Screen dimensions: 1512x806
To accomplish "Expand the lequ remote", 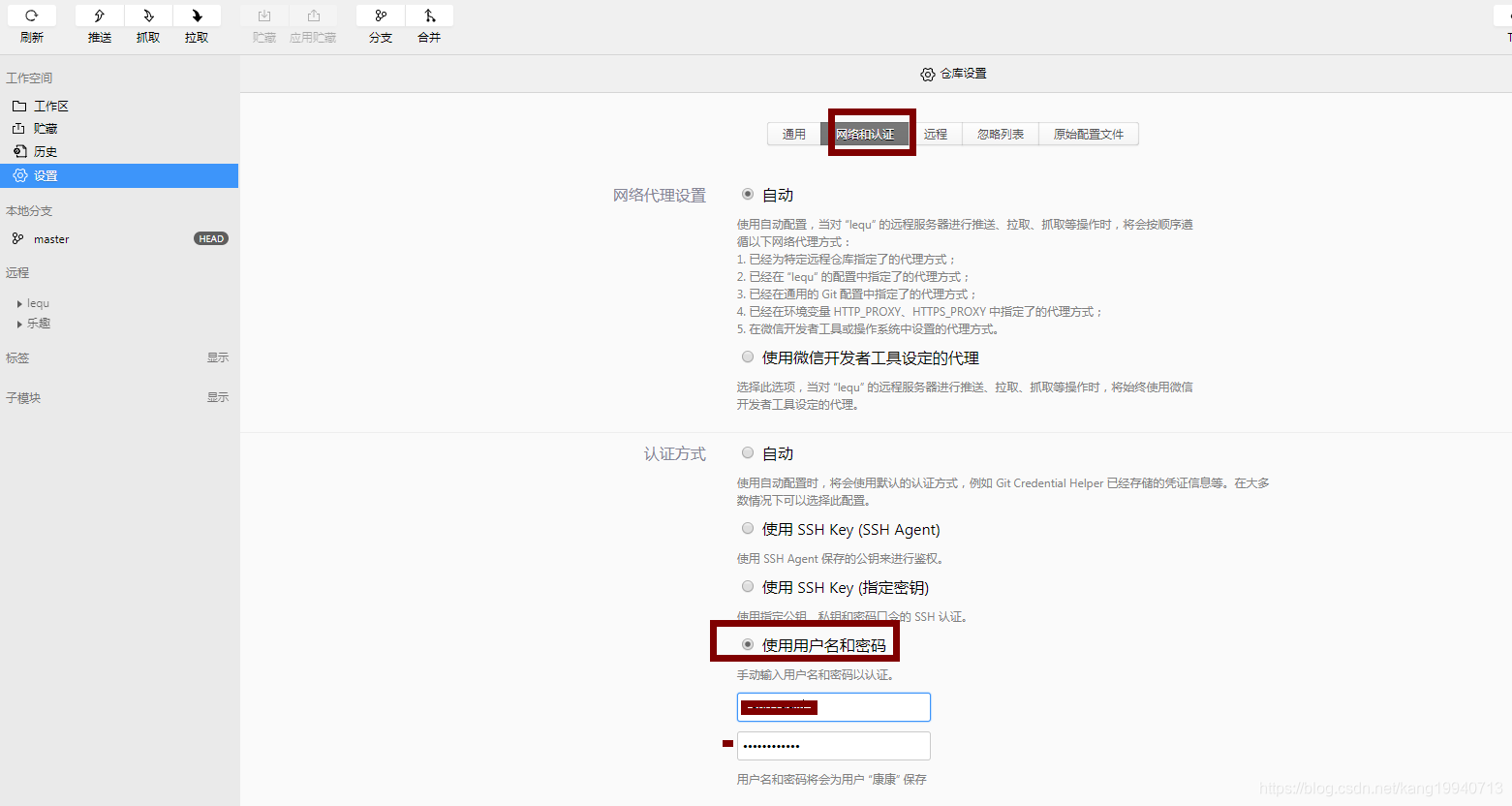I will click(19, 304).
